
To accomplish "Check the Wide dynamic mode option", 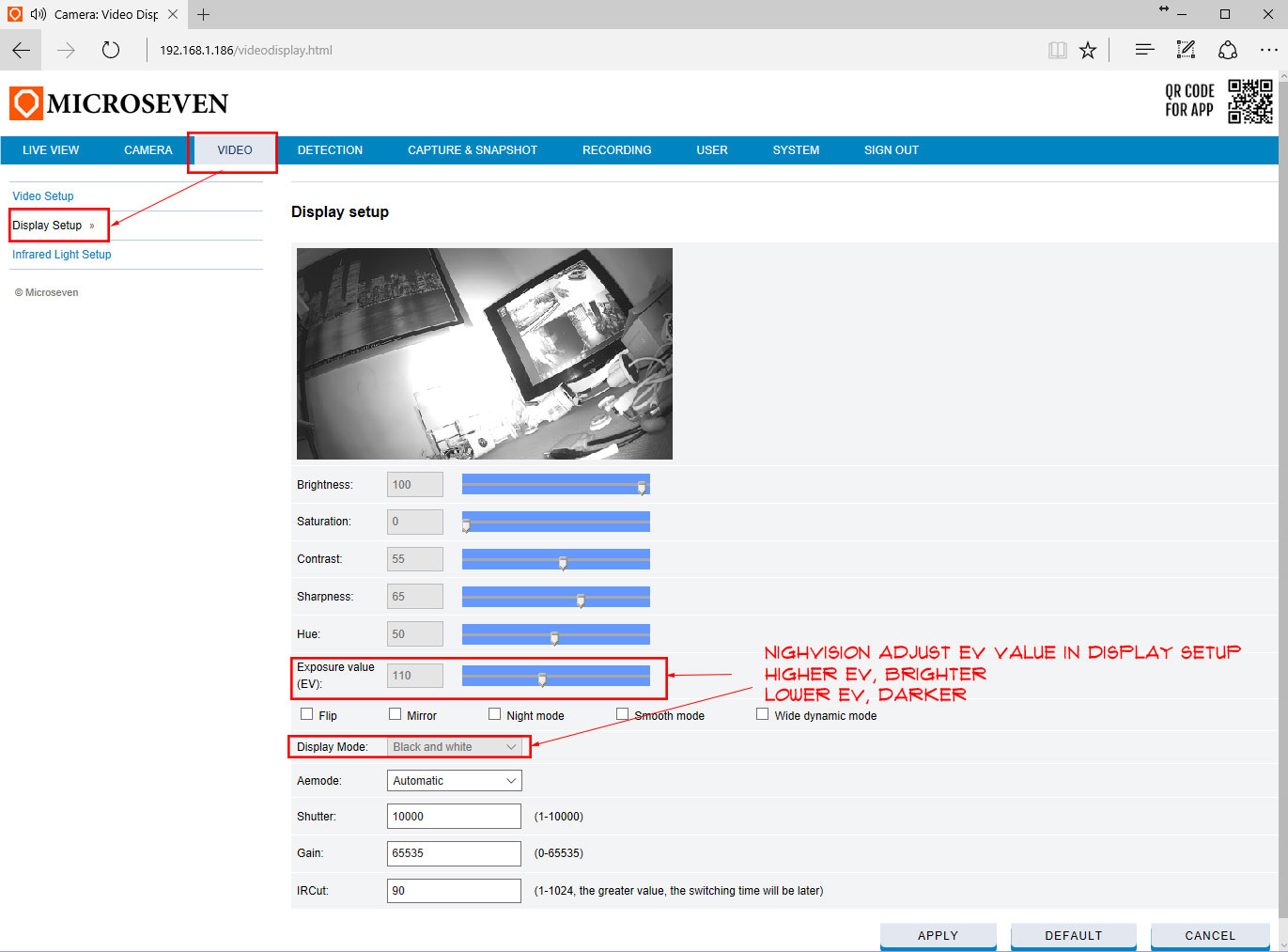I will pos(762,714).
